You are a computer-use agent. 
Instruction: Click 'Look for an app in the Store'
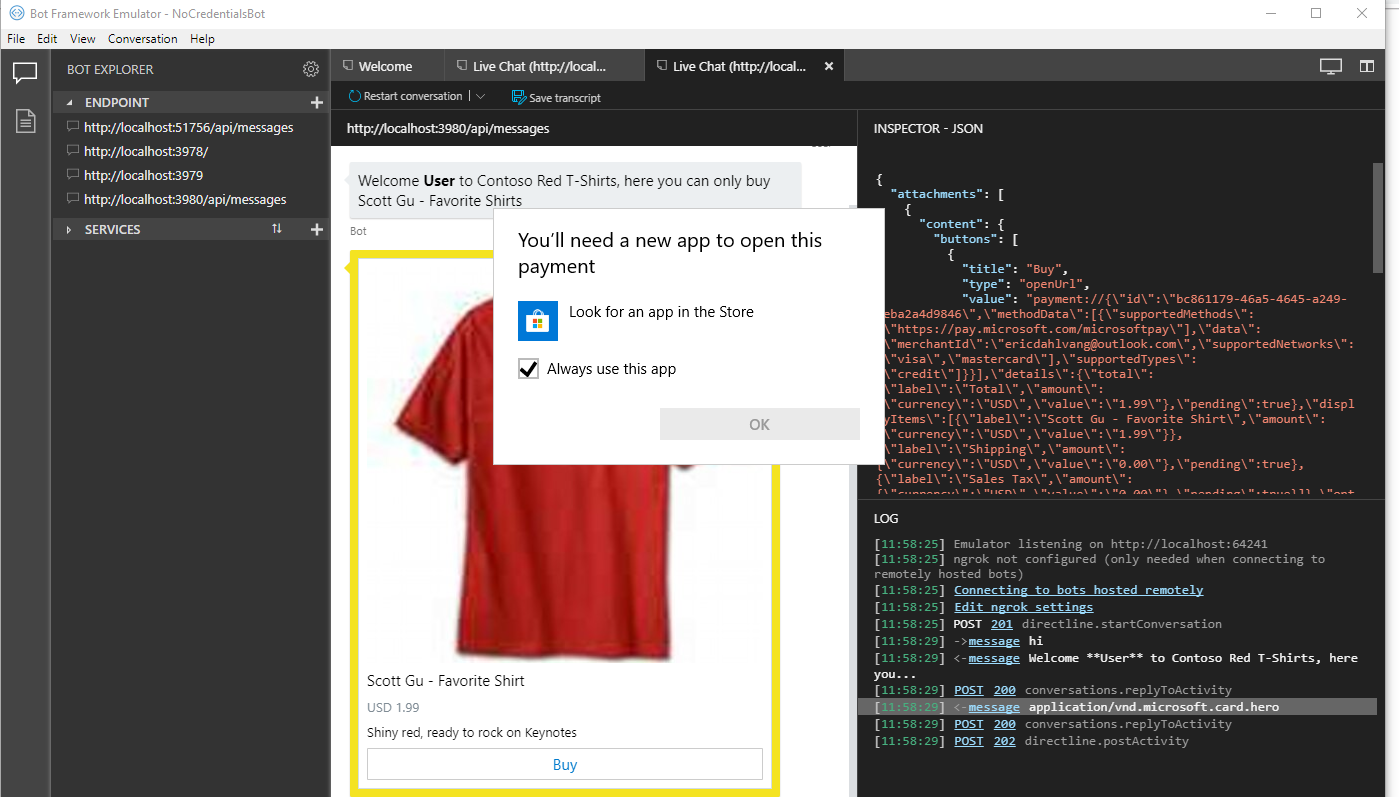click(x=661, y=312)
